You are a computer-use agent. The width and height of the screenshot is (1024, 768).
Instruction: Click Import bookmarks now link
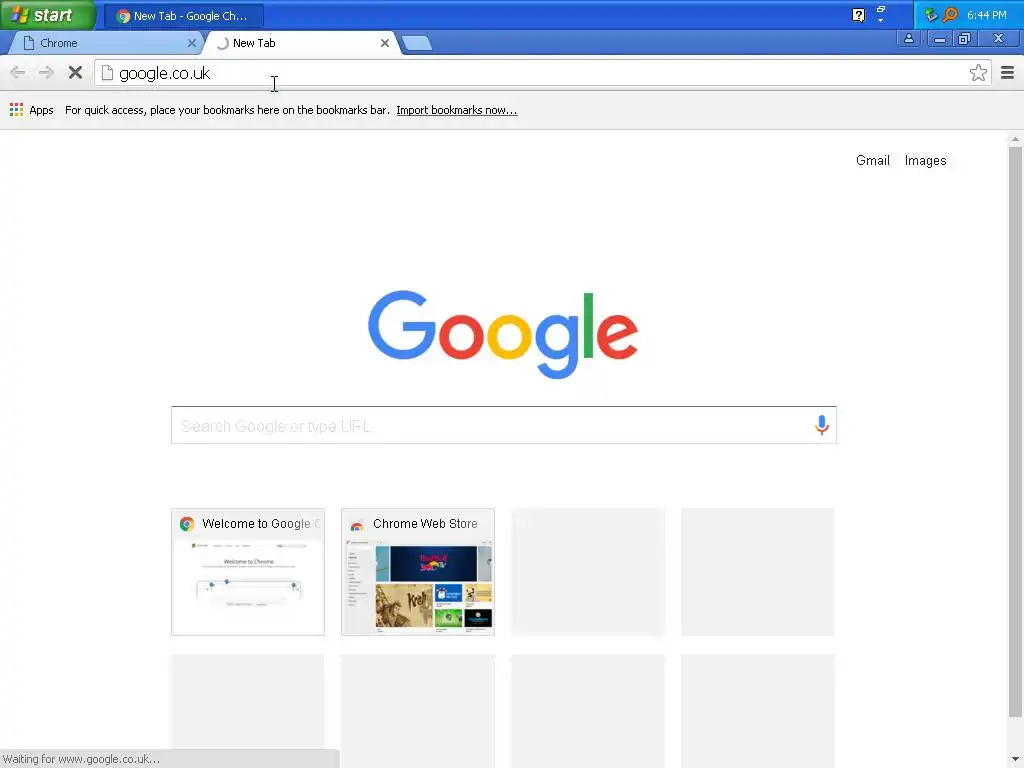pyautogui.click(x=456, y=110)
